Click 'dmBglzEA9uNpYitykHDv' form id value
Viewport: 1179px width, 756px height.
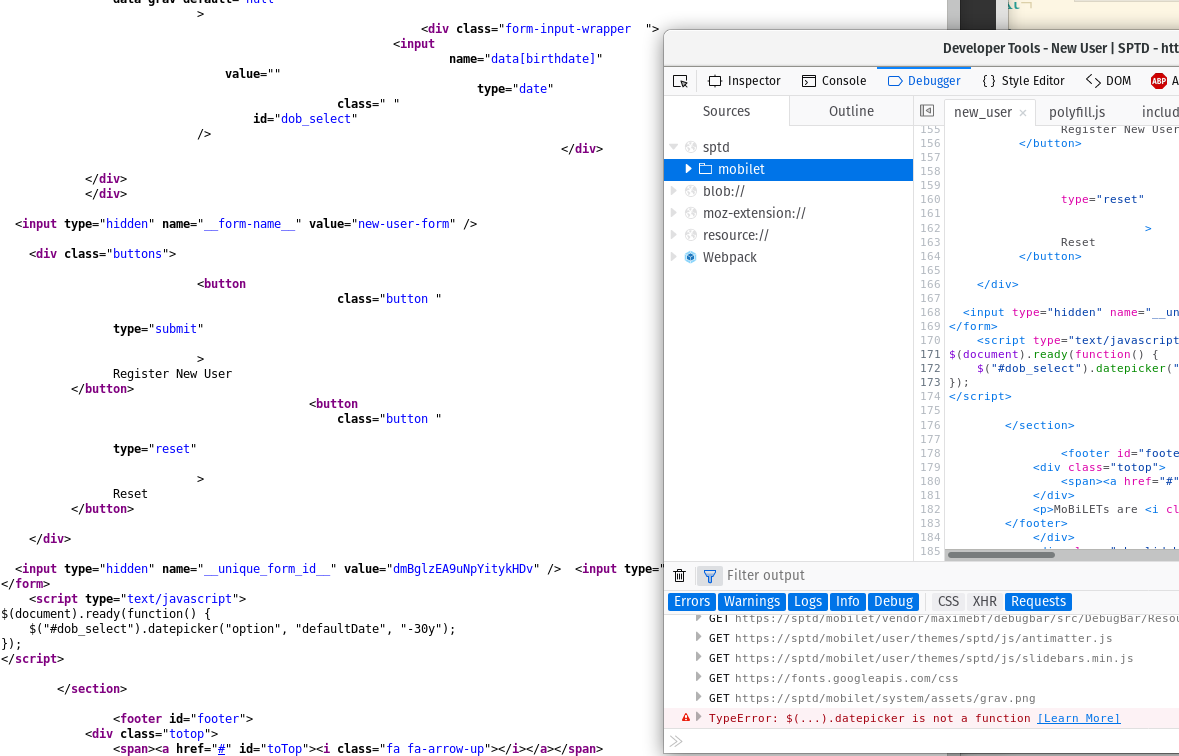[x=464, y=569]
